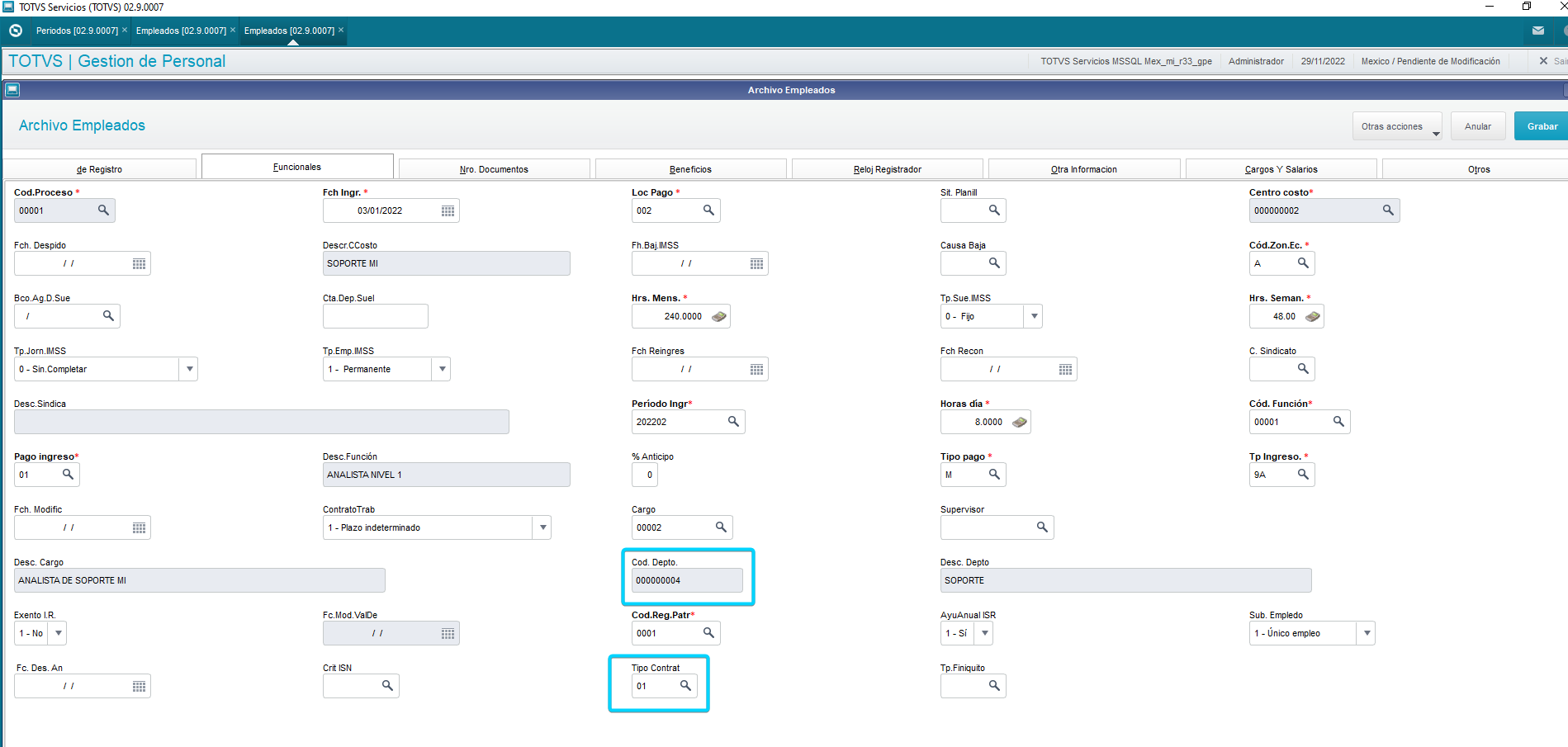The height and width of the screenshot is (747, 1568).
Task: Expand the Tp.Jorn.IMSS dropdown
Action: click(x=190, y=369)
